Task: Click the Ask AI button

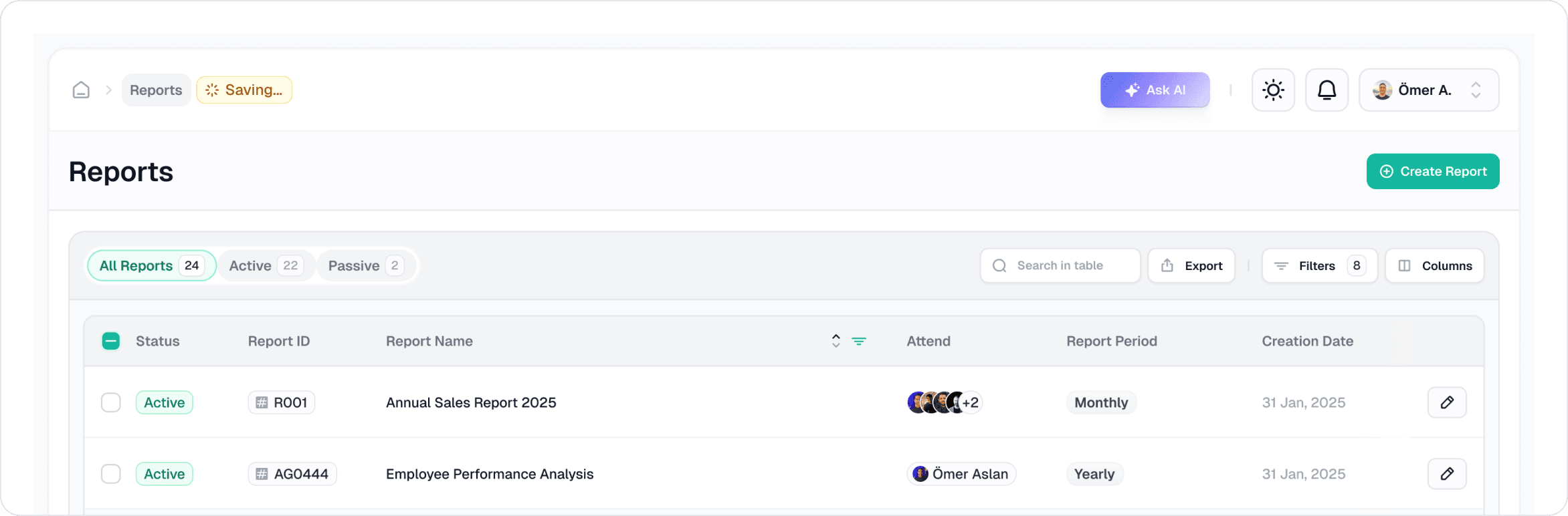Action: coord(1155,90)
